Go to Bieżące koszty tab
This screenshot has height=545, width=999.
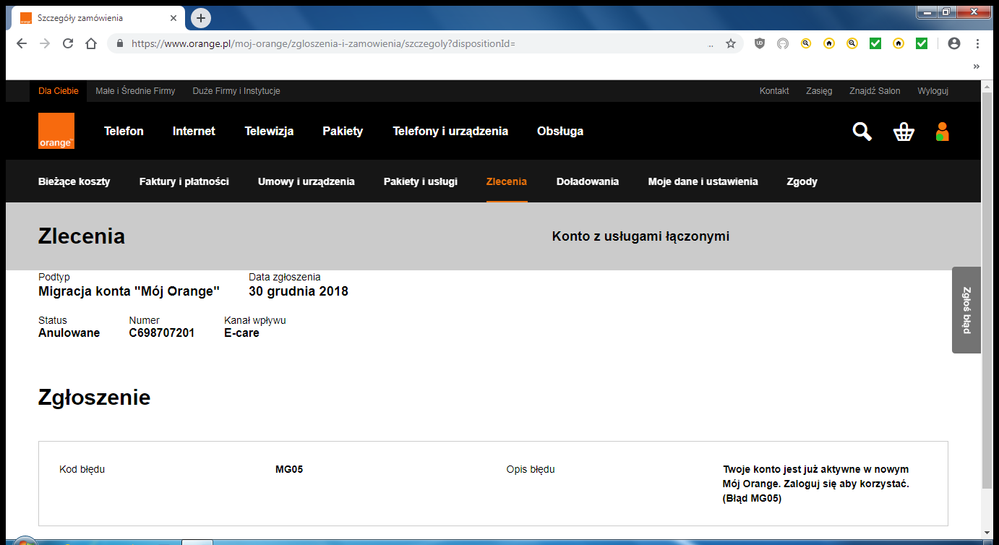coord(74,181)
